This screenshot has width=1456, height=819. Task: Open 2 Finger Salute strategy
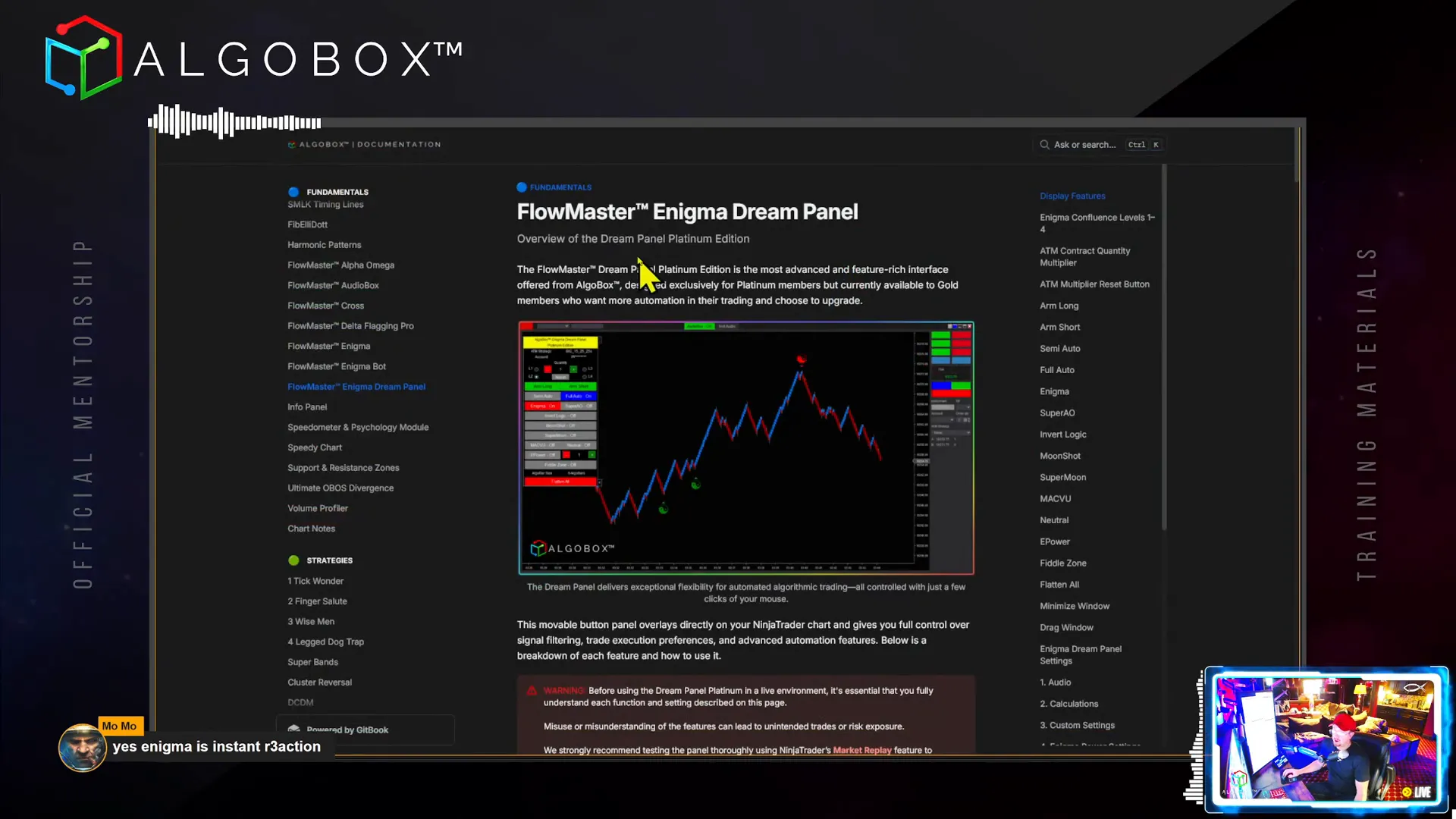click(317, 601)
